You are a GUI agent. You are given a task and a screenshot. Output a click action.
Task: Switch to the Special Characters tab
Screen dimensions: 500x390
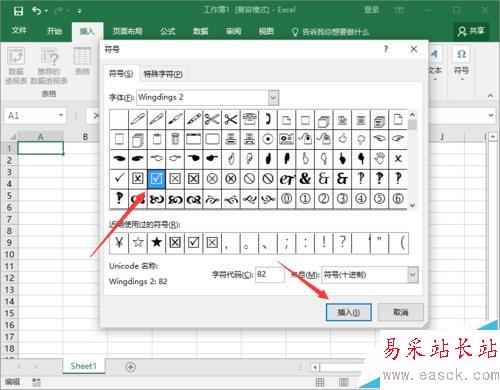[x=163, y=74]
